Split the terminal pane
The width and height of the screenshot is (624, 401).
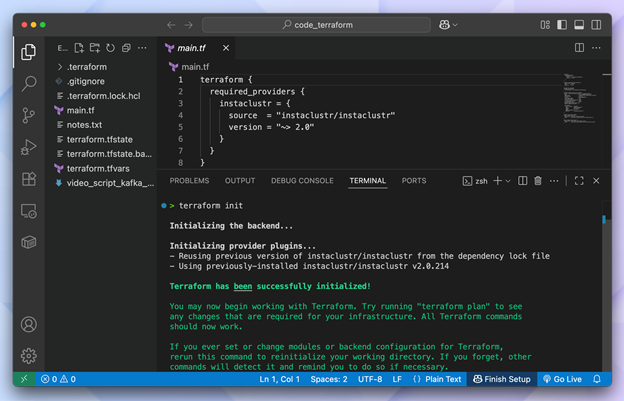point(523,181)
